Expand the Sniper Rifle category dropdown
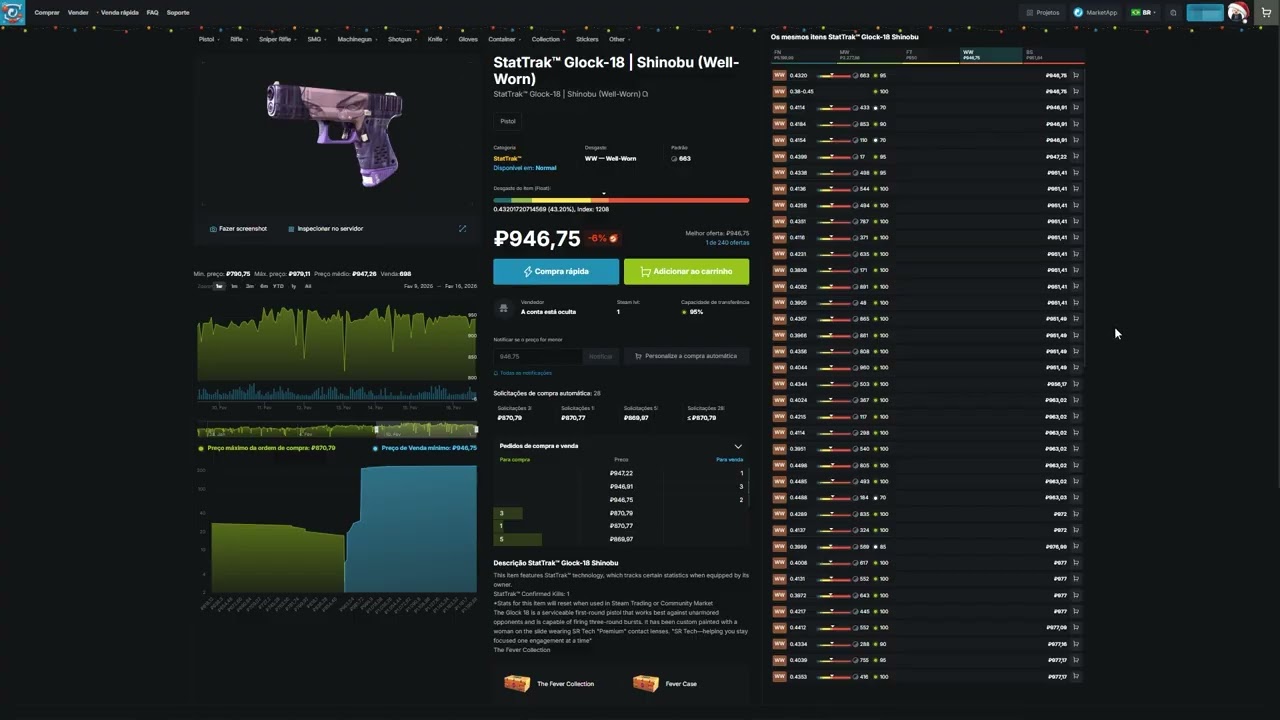 277,39
